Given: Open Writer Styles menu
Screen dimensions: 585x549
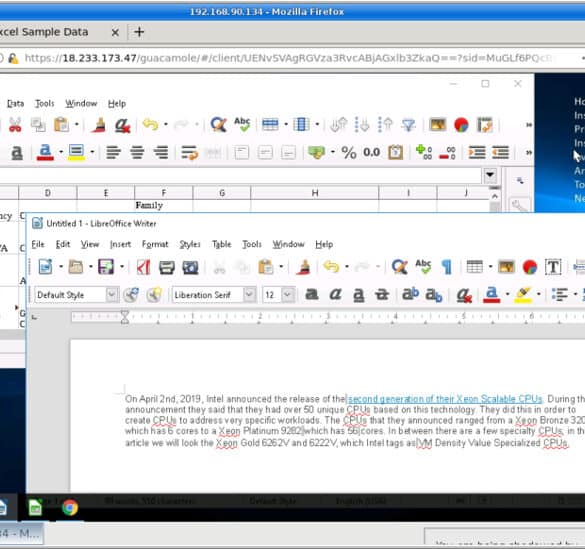Looking at the screenshot, I should pos(190,244).
